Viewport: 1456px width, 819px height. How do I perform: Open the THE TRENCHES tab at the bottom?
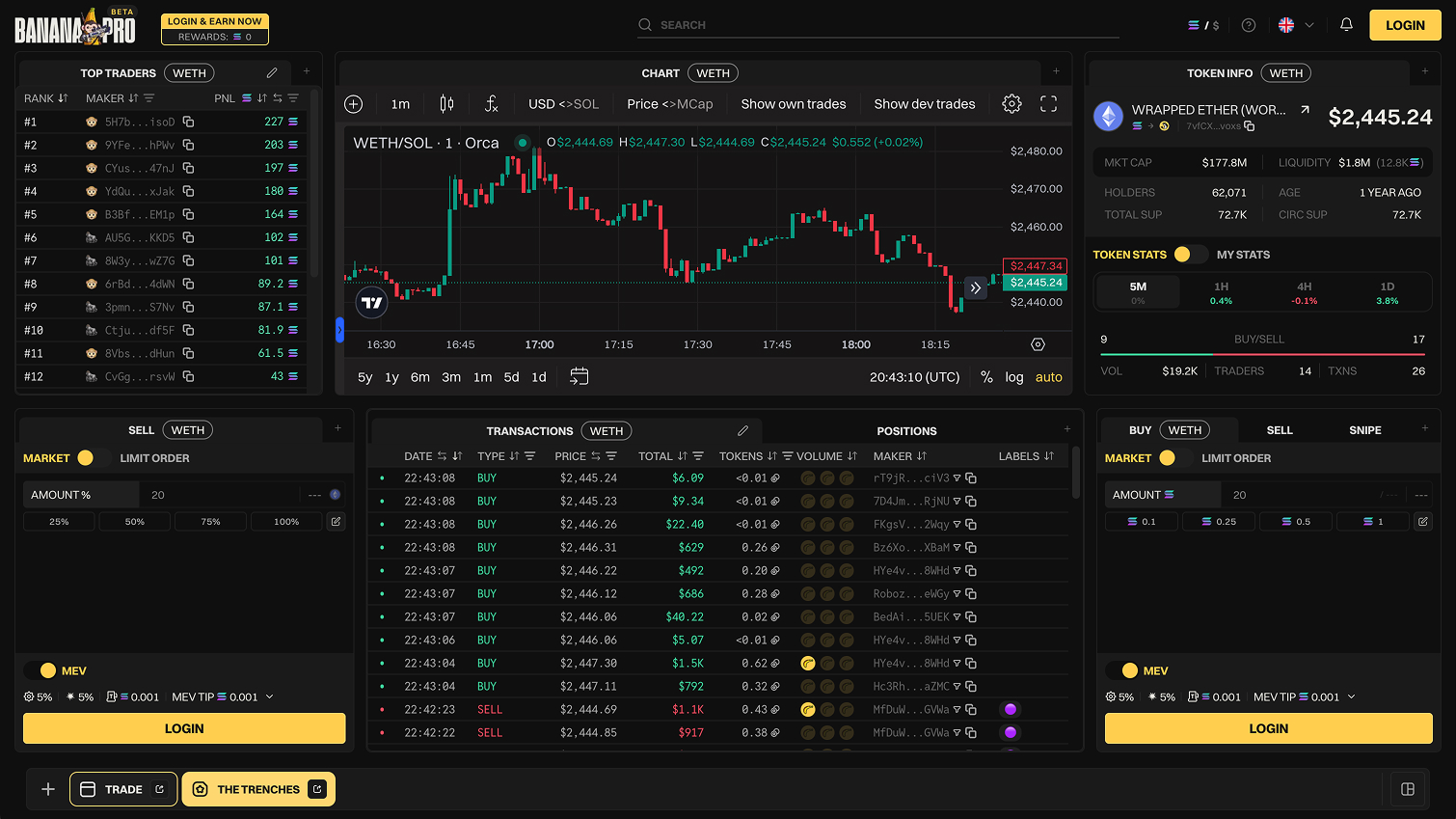pos(258,788)
